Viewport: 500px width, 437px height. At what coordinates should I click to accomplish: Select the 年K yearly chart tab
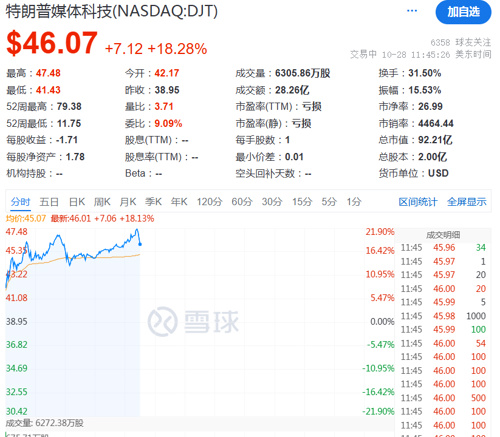179,202
